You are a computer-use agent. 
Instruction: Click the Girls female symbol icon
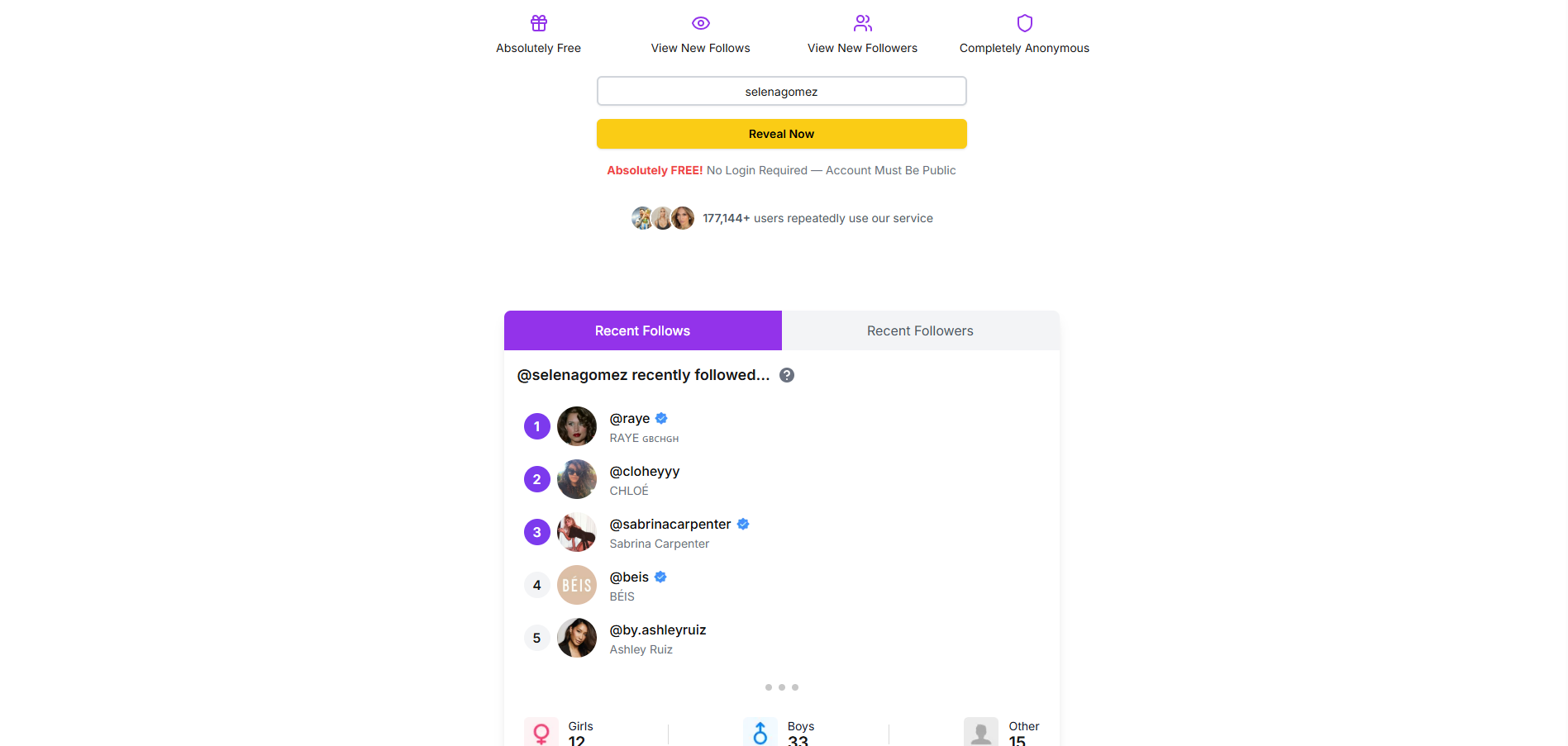click(x=541, y=732)
